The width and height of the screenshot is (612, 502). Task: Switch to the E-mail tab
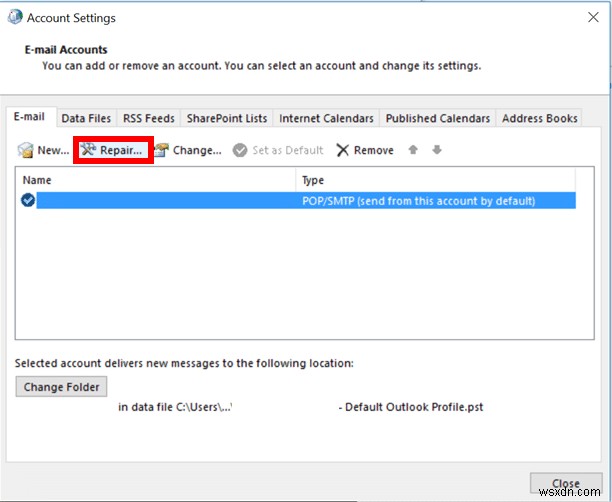(29, 117)
